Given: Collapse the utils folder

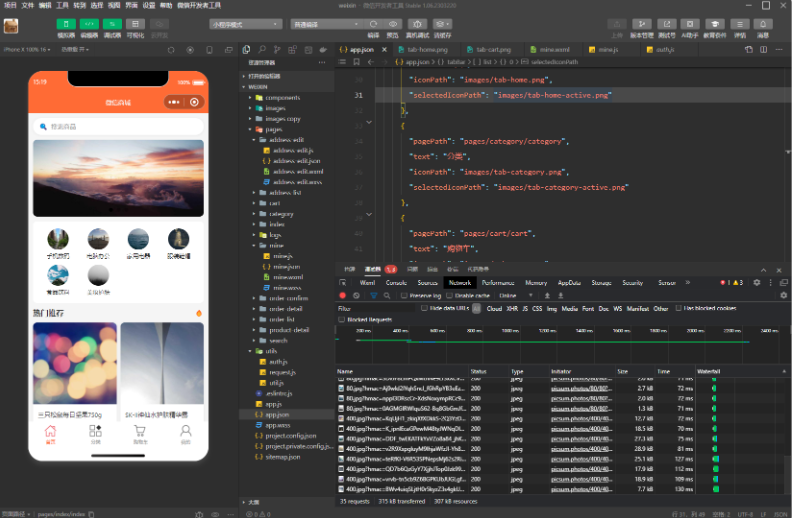Looking at the screenshot, I should point(271,351).
